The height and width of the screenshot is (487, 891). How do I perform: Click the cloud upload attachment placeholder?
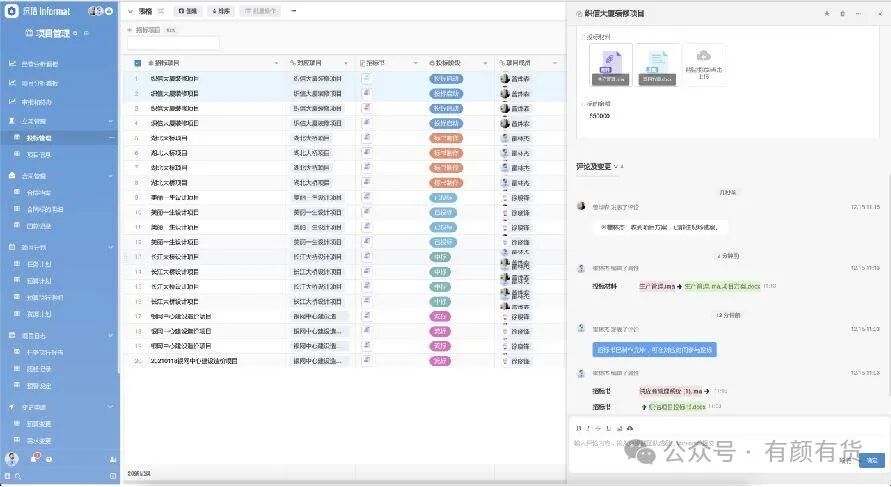[703, 64]
